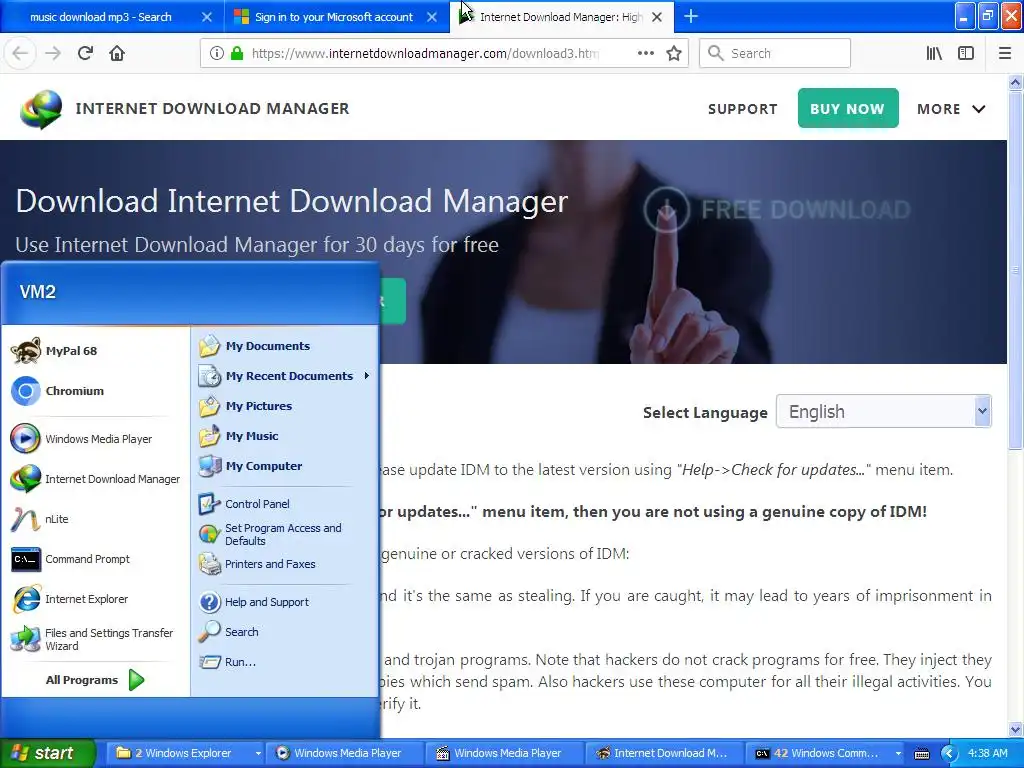Image resolution: width=1024 pixels, height=768 pixels.
Task: Click the page scrollbar up arrow
Action: (1016, 82)
